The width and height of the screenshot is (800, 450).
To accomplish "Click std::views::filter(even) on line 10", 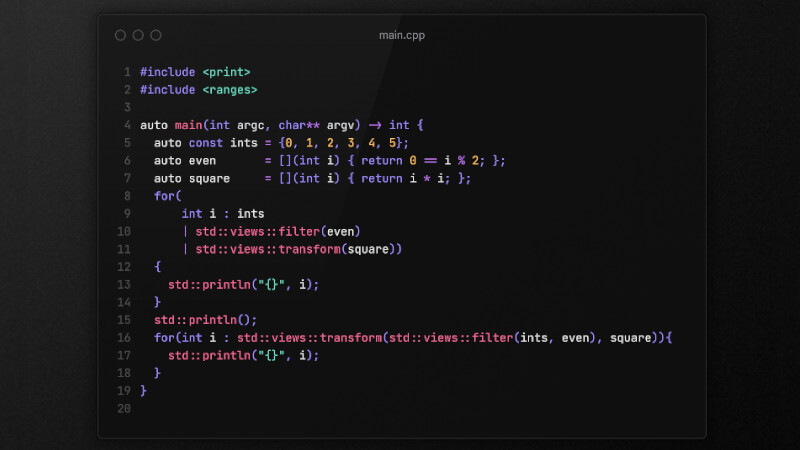I will click(278, 232).
